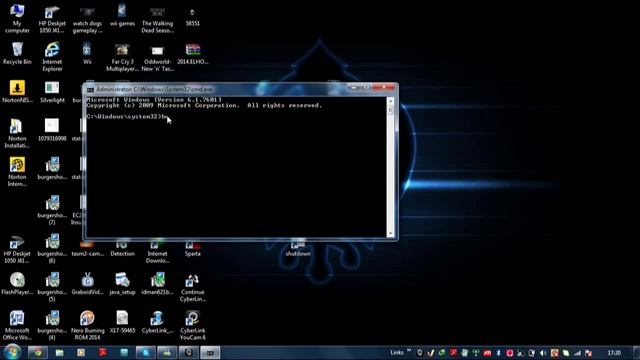Viewport: 640px width, 360px height.
Task: Open the media player taskbar icon
Action: click(81, 353)
